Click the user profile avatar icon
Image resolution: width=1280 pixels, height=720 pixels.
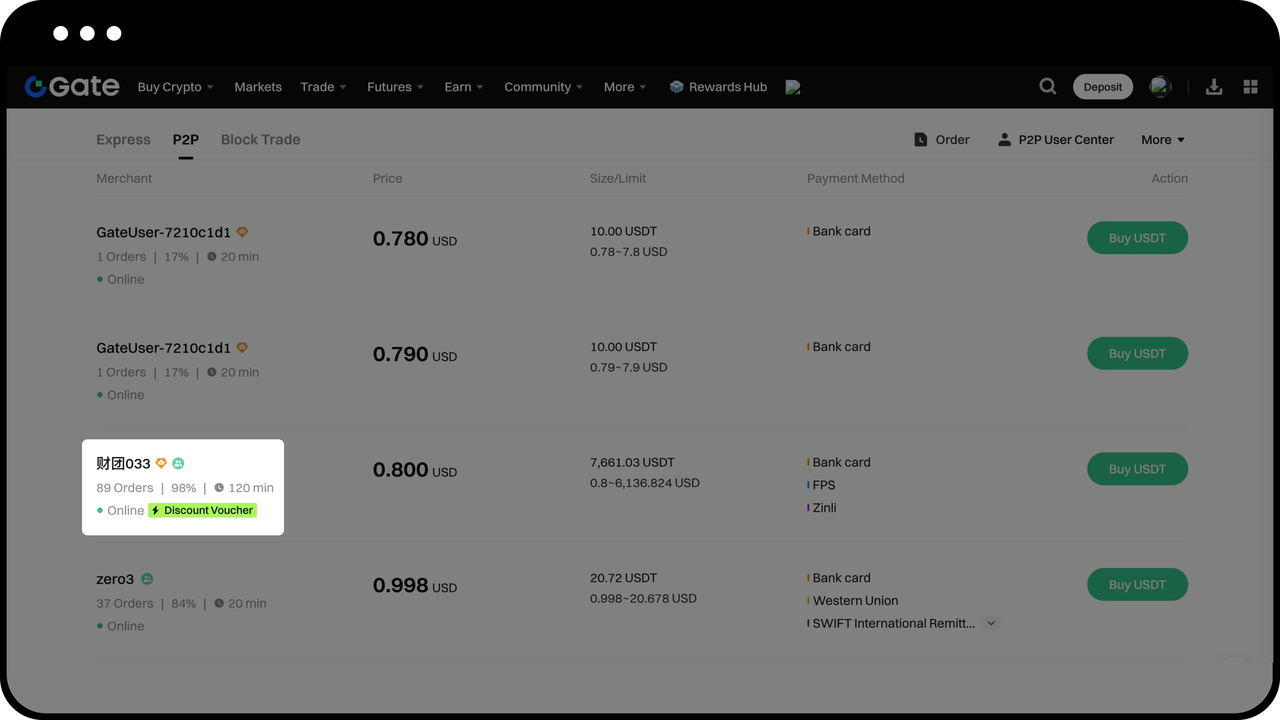(x=1160, y=87)
